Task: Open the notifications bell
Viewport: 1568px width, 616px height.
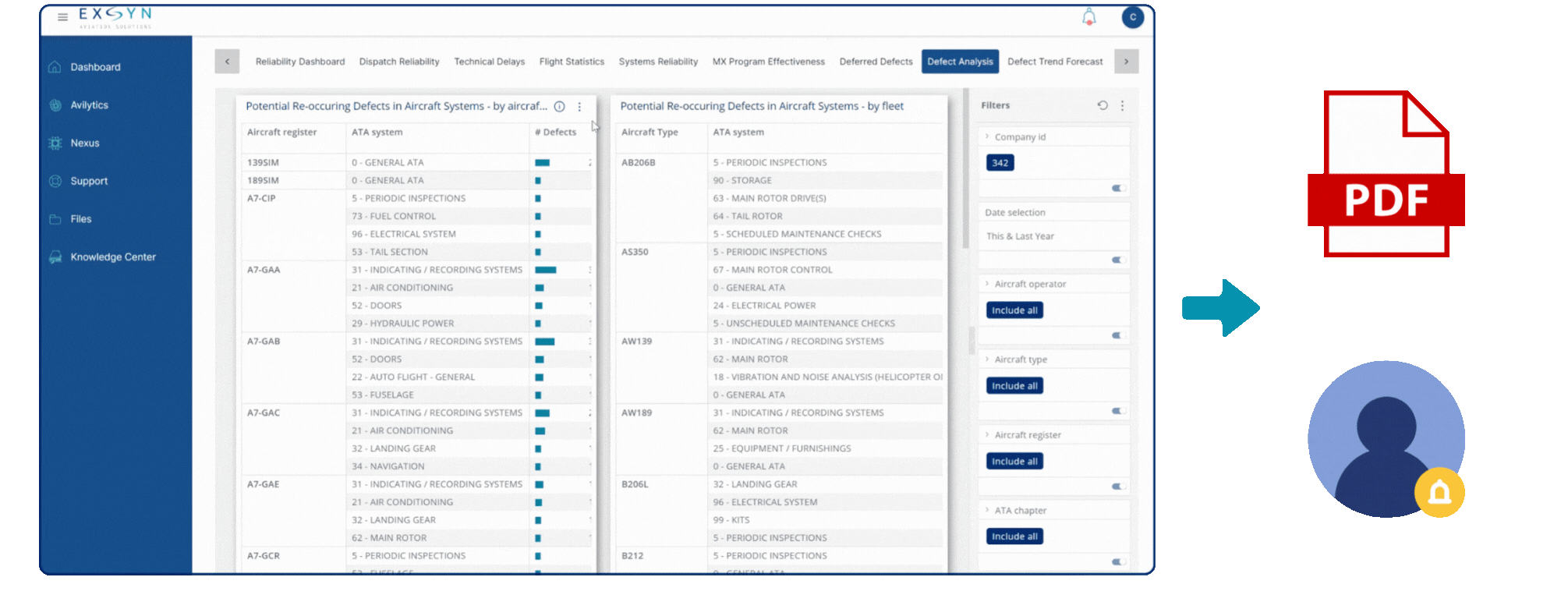Action: [1088, 17]
